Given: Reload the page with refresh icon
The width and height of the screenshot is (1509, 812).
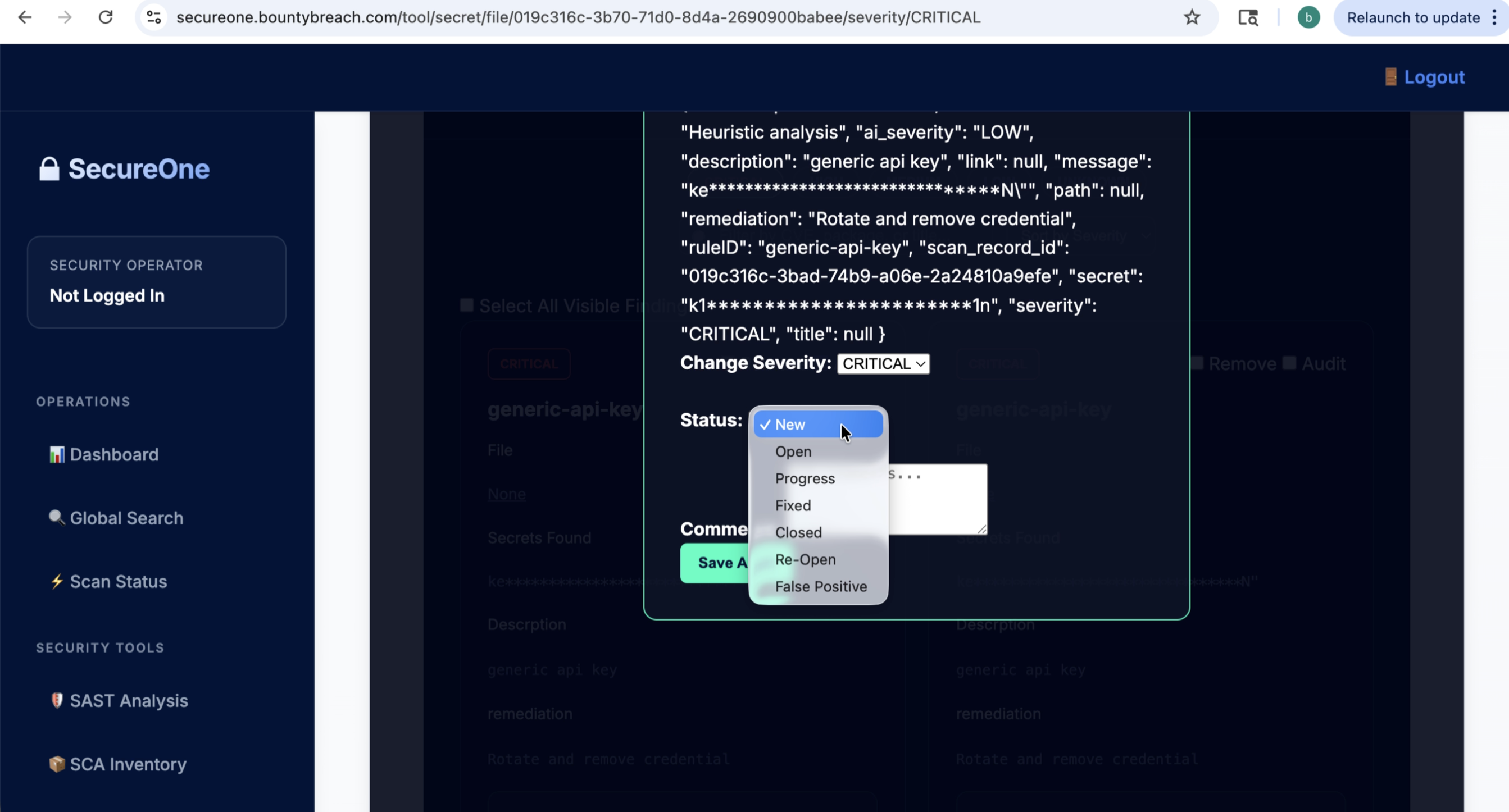Looking at the screenshot, I should pos(106,17).
